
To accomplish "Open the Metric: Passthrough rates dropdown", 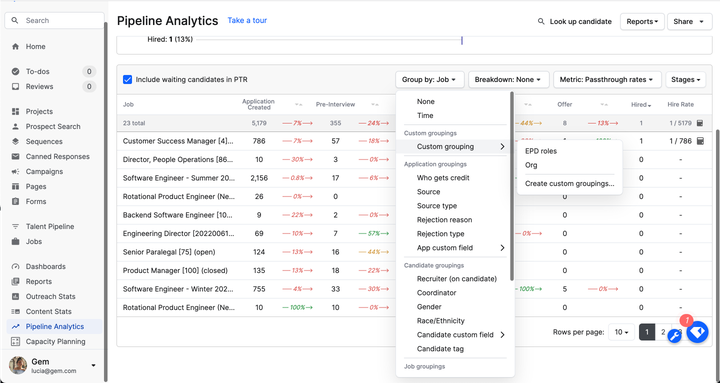I will point(607,79).
